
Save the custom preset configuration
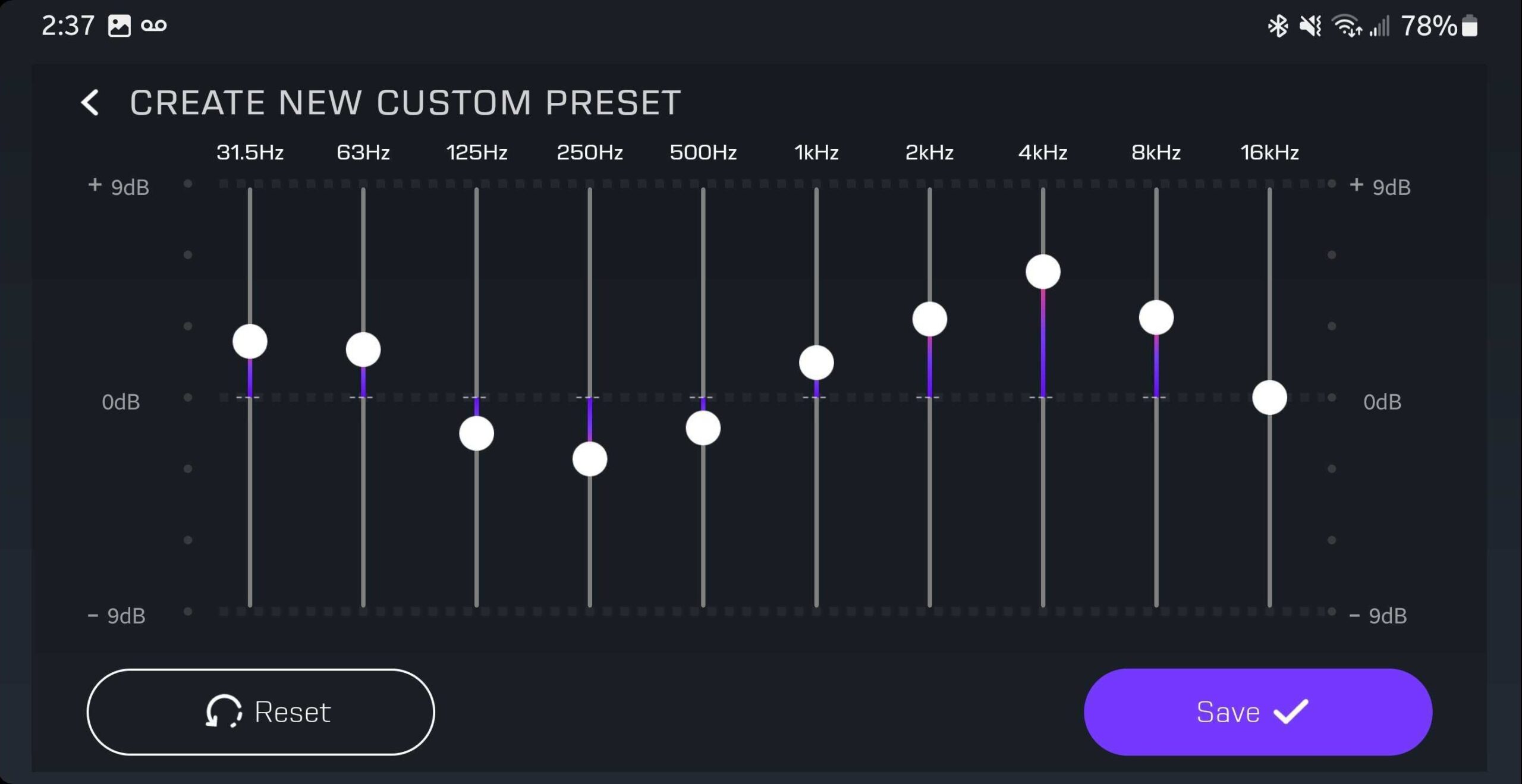[1253, 711]
